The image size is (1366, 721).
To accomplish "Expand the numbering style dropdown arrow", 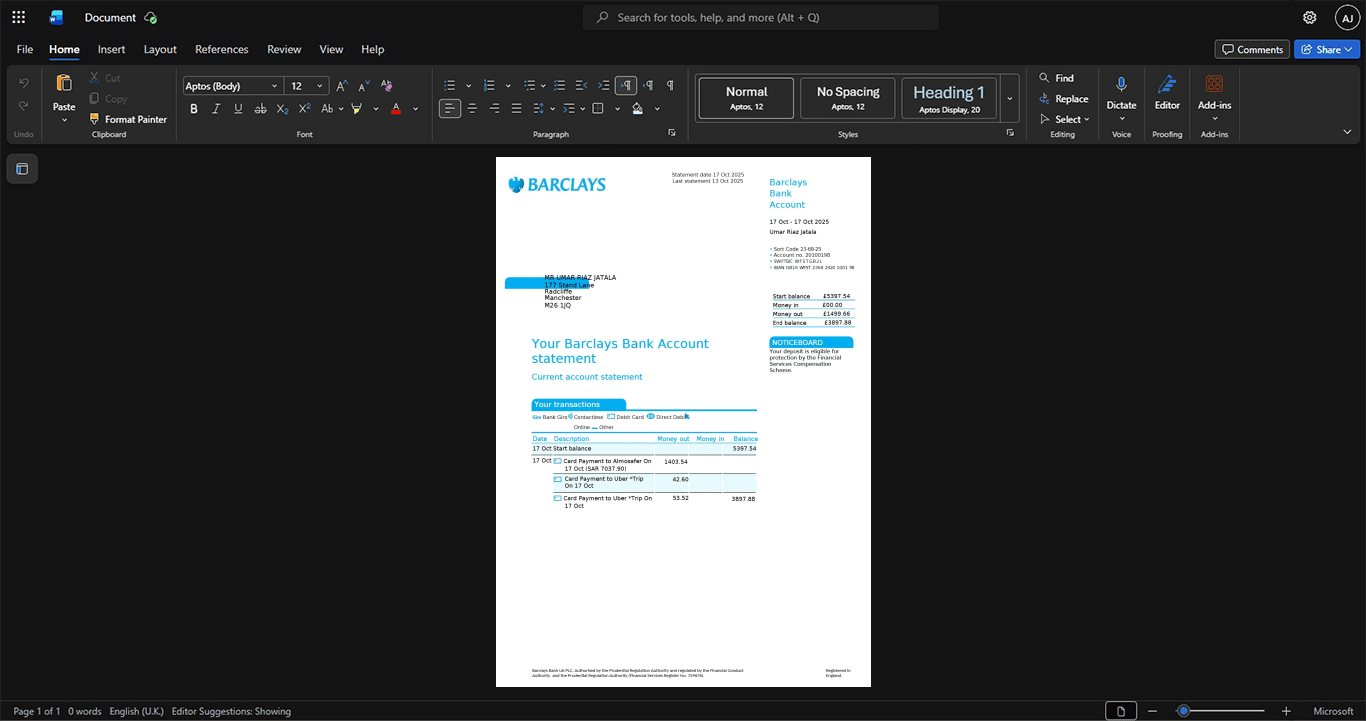I will coord(508,86).
